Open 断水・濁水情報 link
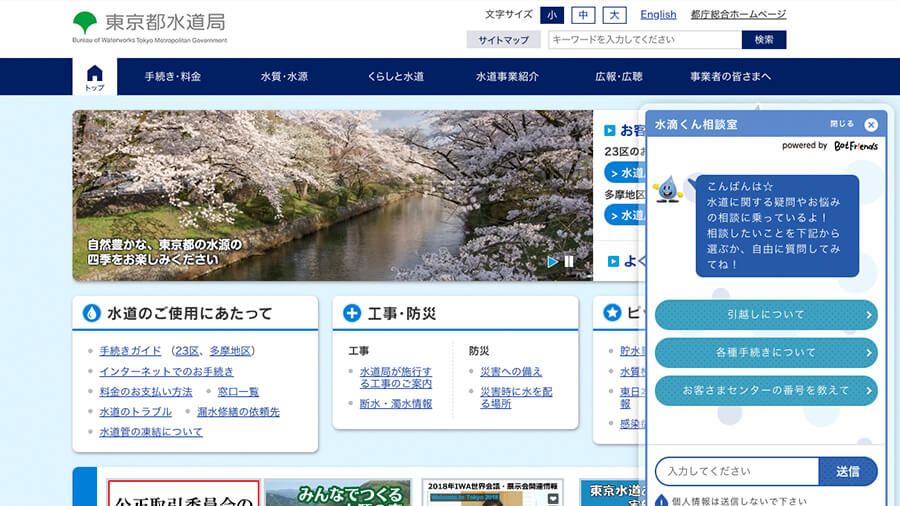The image size is (900, 506). [396, 403]
